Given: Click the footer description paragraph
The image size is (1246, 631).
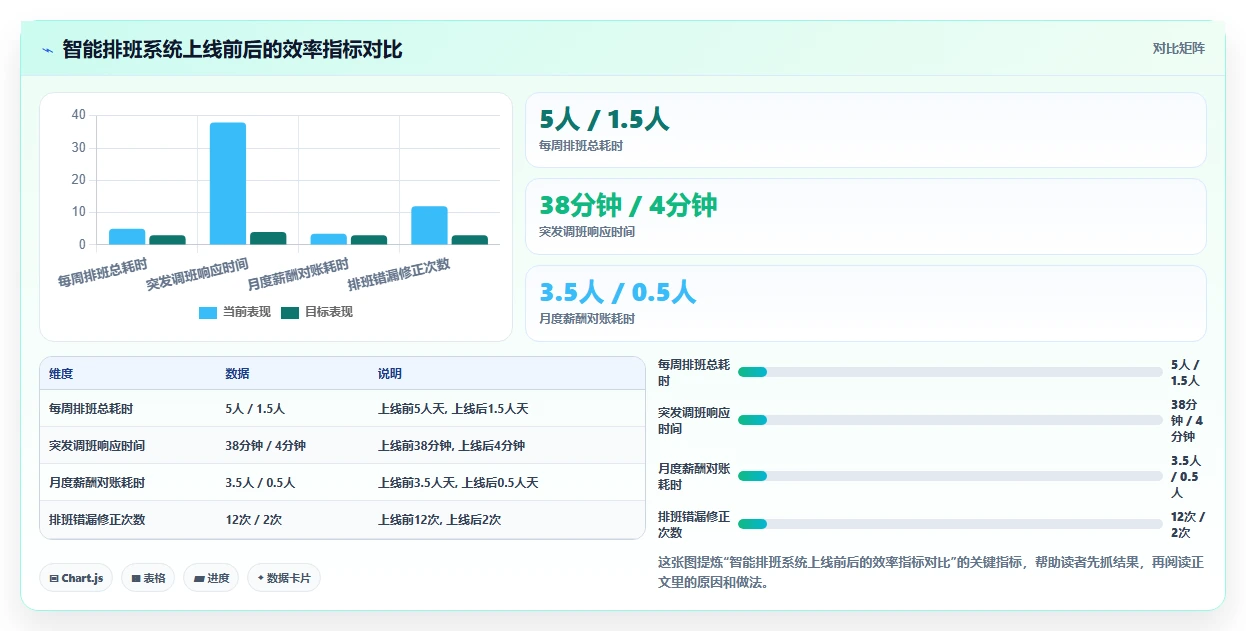Looking at the screenshot, I should 931,573.
